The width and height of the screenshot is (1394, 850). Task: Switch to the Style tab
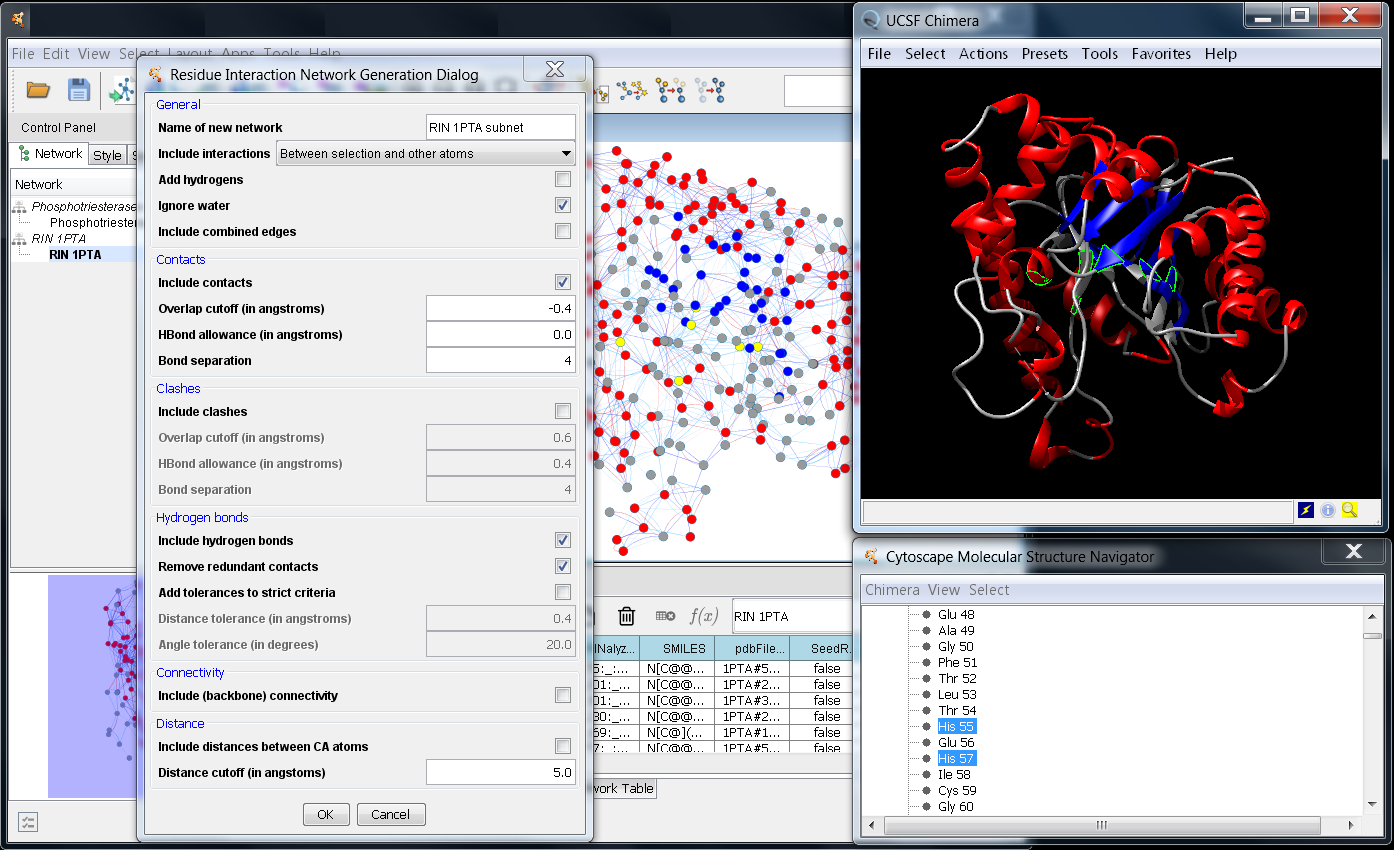(x=107, y=155)
